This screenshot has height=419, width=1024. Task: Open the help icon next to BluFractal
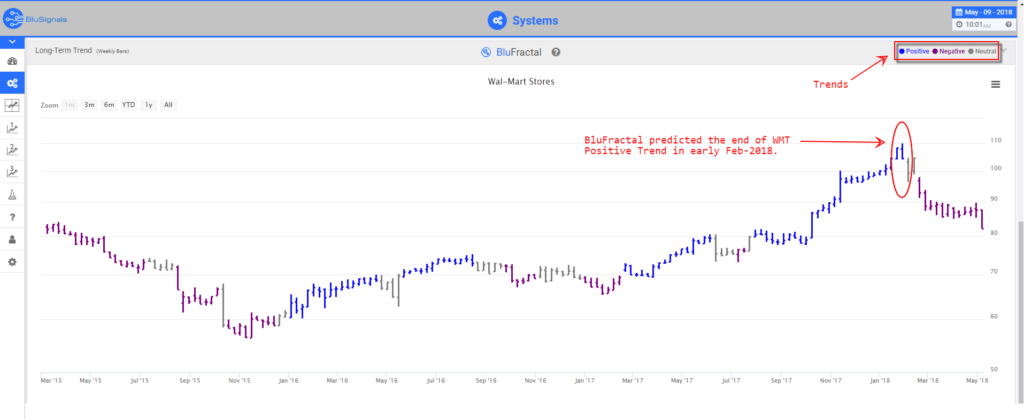coord(556,52)
